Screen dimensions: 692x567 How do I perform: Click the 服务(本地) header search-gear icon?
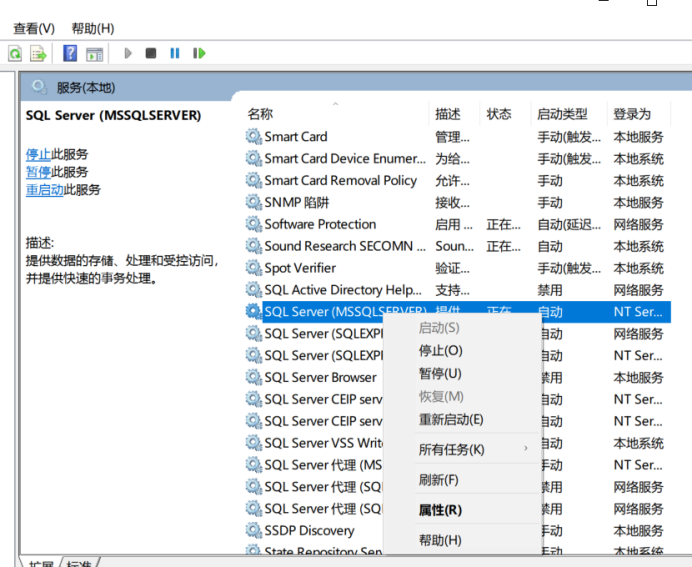pos(39,87)
